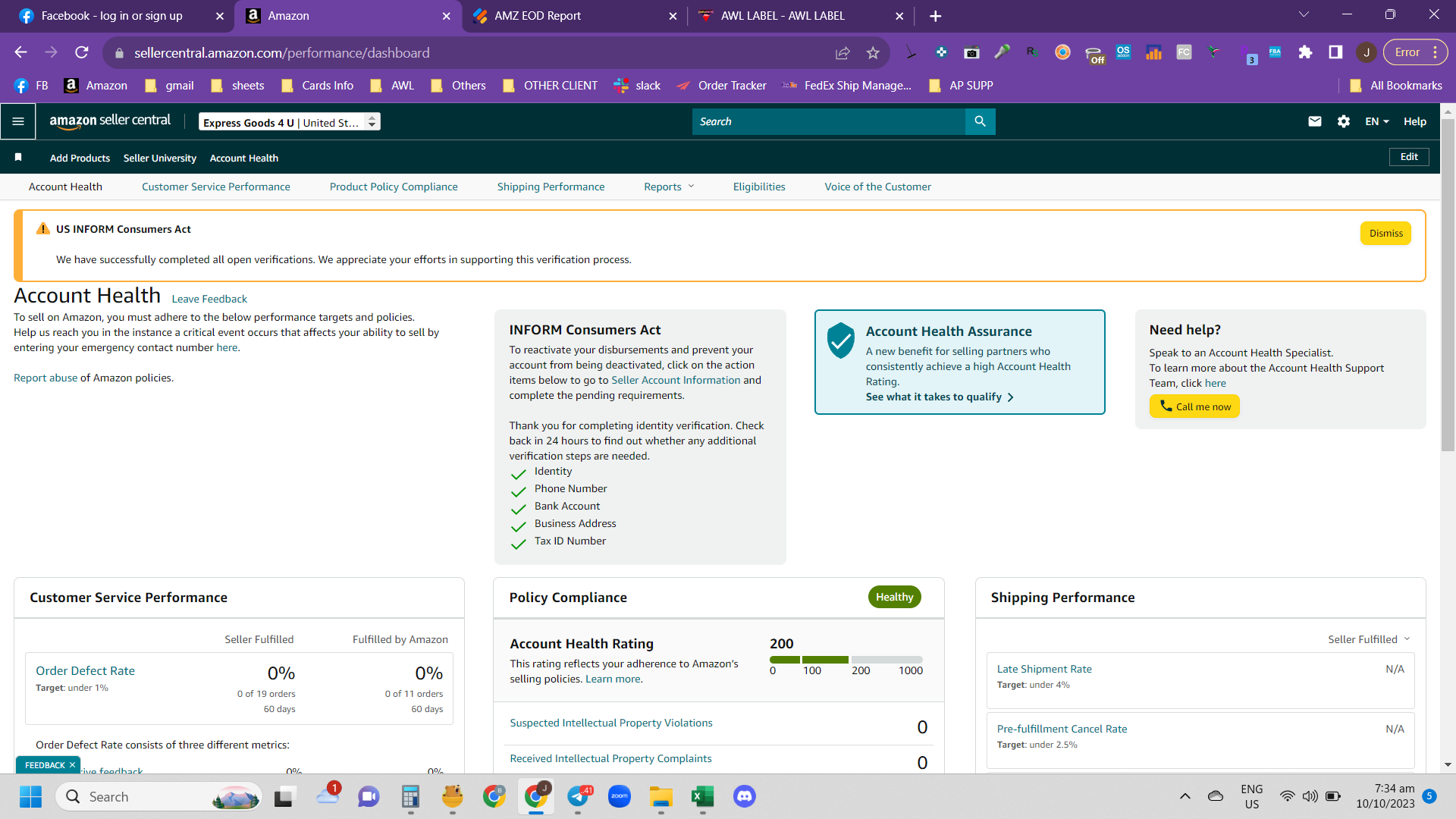Open Seller Central settings gear

[x=1344, y=121]
